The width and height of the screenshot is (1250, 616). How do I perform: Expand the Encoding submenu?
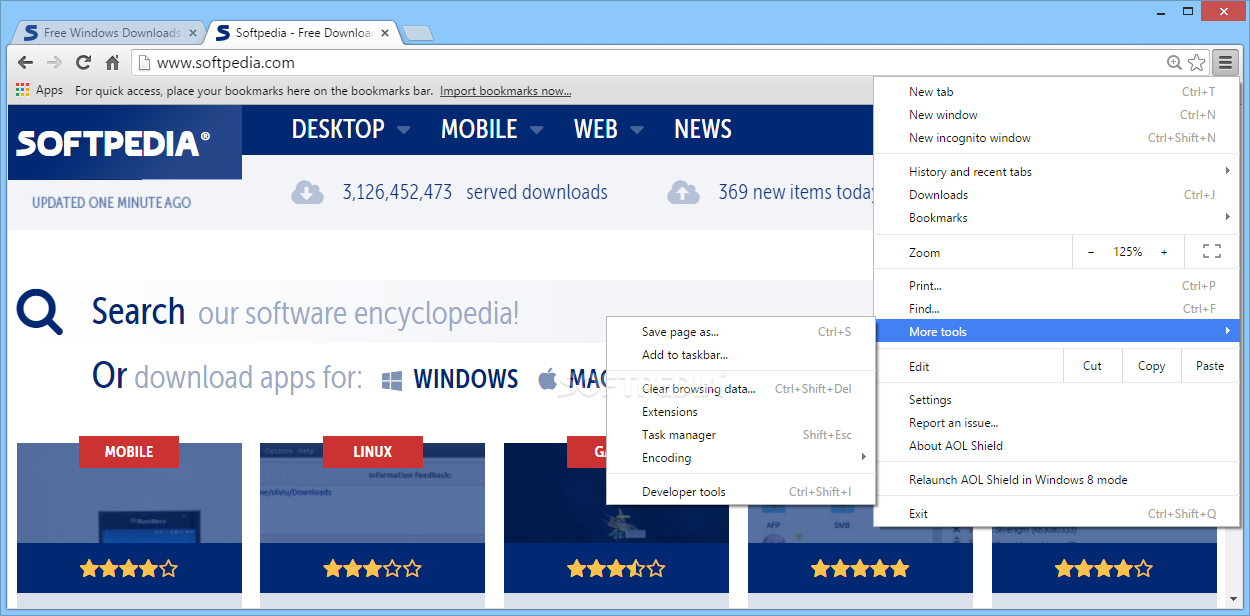coord(740,458)
